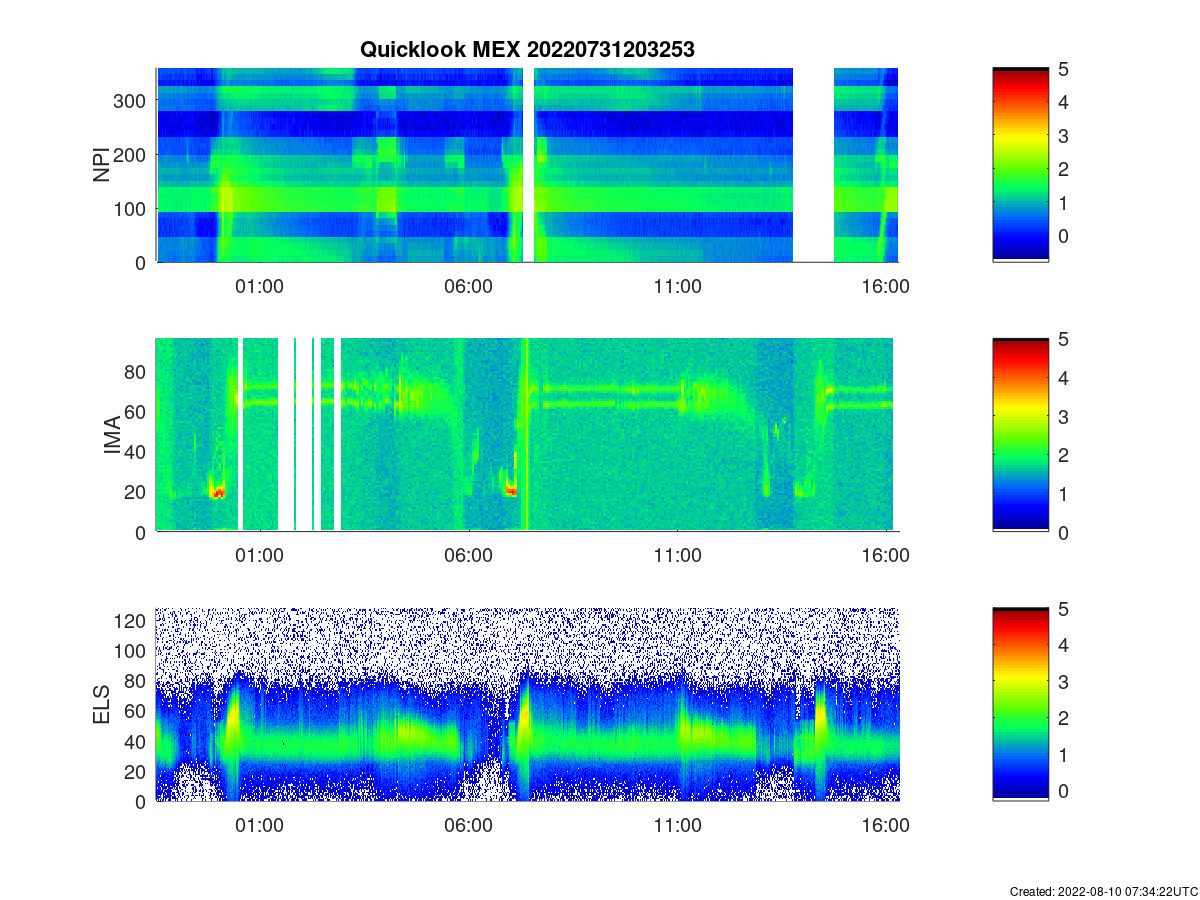Viewport: 1200px width, 900px height.
Task: Click the 300 tick on NPI axis
Action: [x=130, y=101]
